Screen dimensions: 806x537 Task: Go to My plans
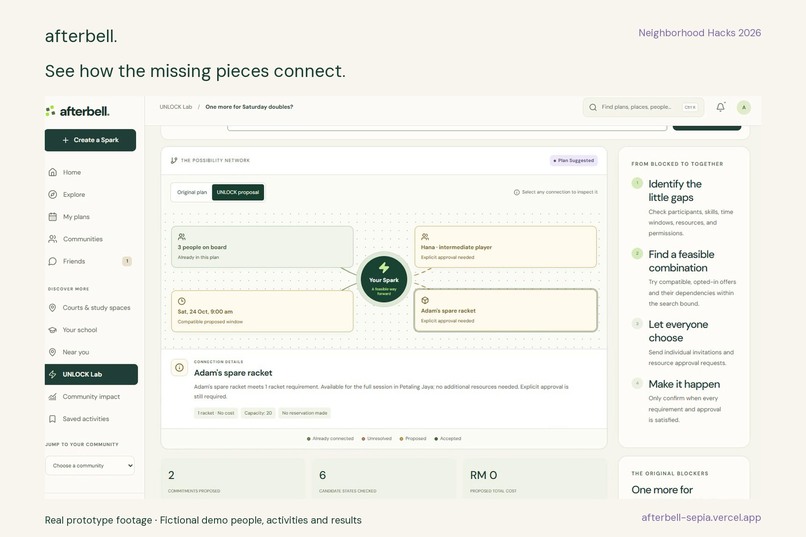[90, 217]
